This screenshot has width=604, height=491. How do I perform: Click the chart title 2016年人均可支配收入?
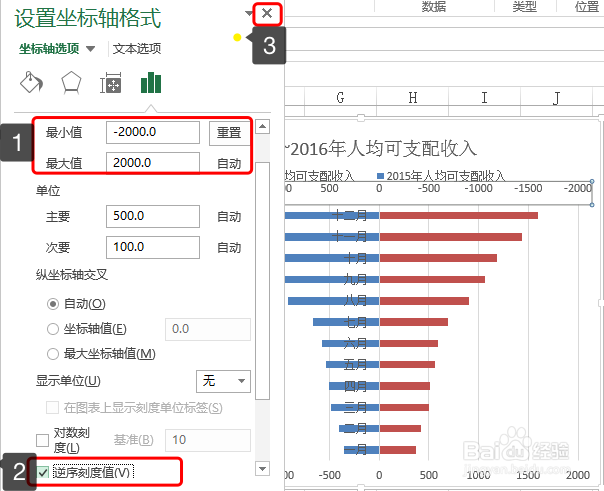tap(383, 149)
